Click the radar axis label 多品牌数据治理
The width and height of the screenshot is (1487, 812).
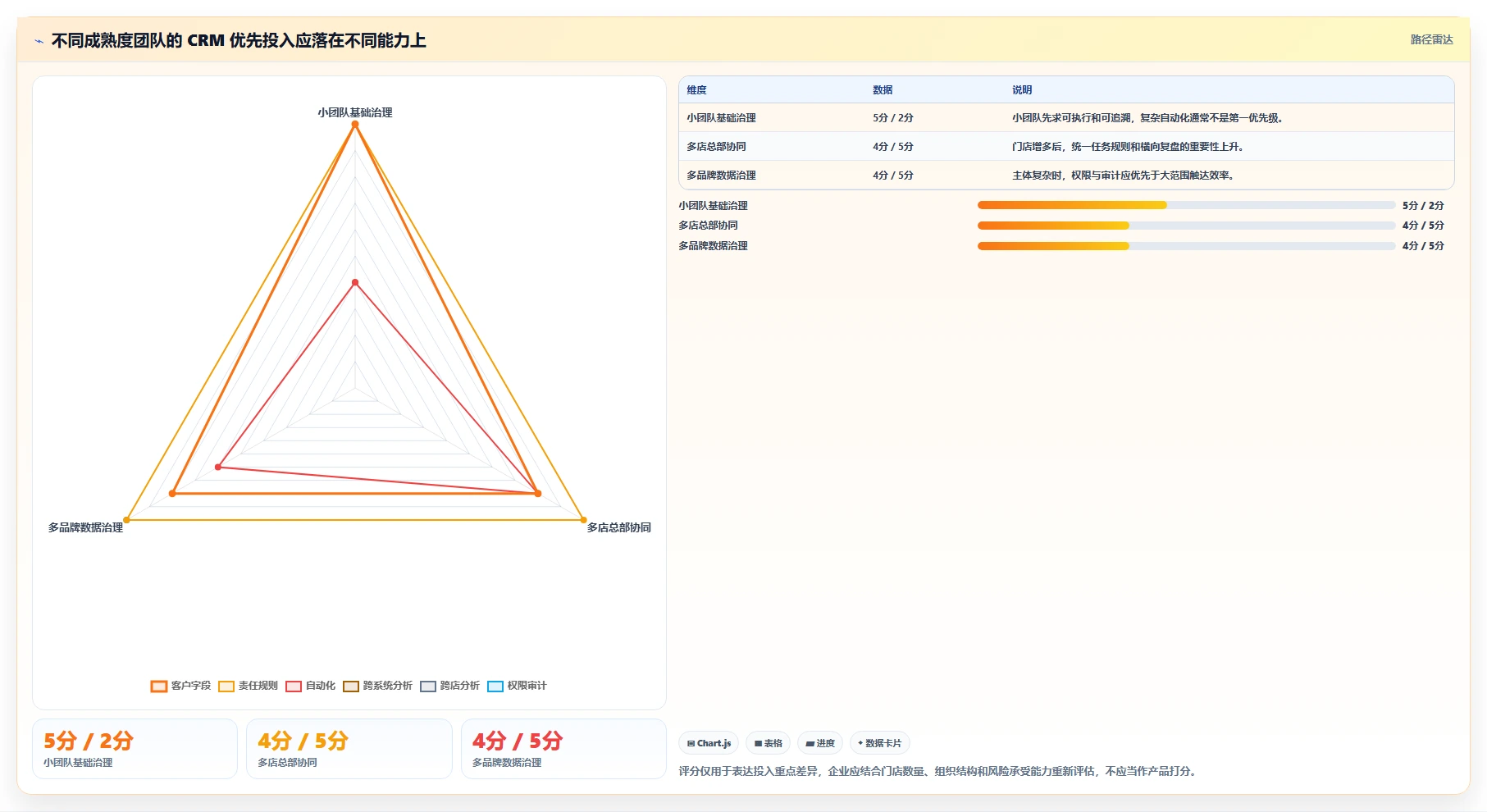coord(85,527)
